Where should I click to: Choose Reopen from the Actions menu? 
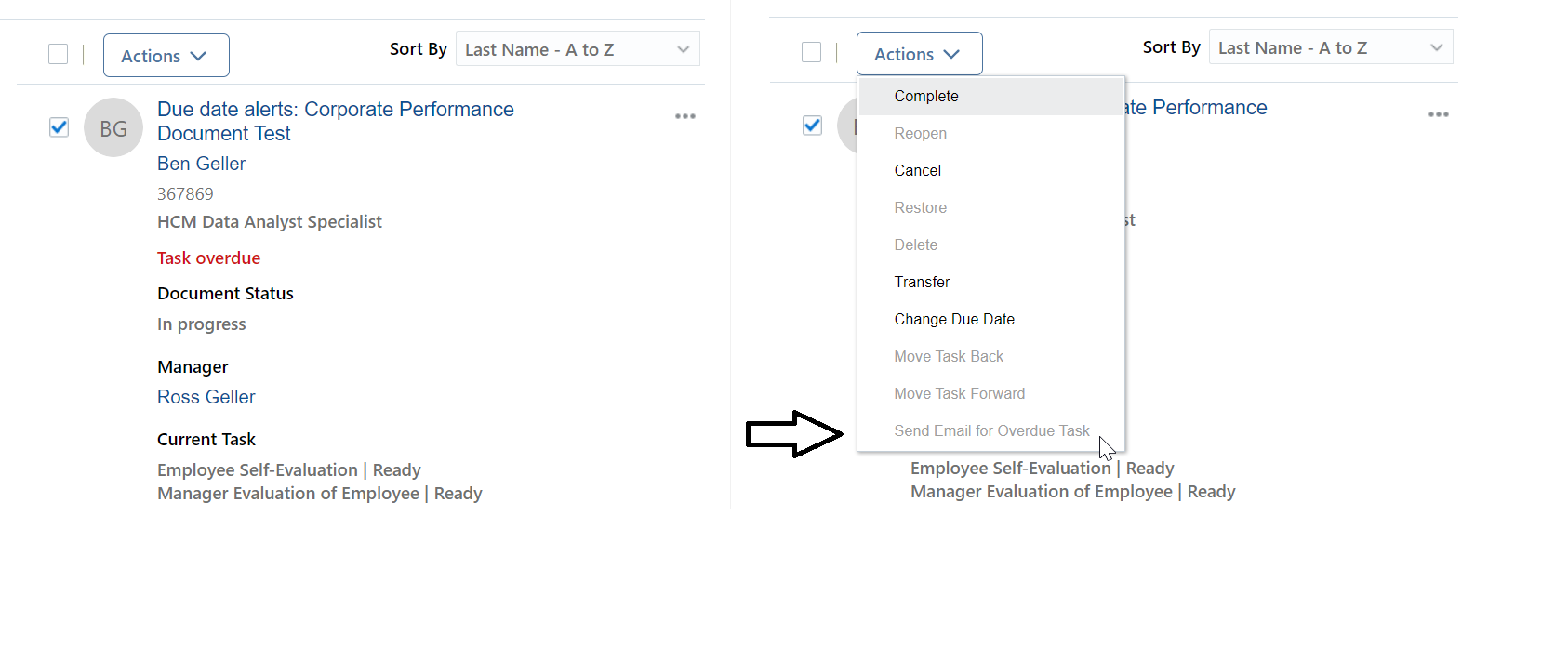click(x=991, y=133)
